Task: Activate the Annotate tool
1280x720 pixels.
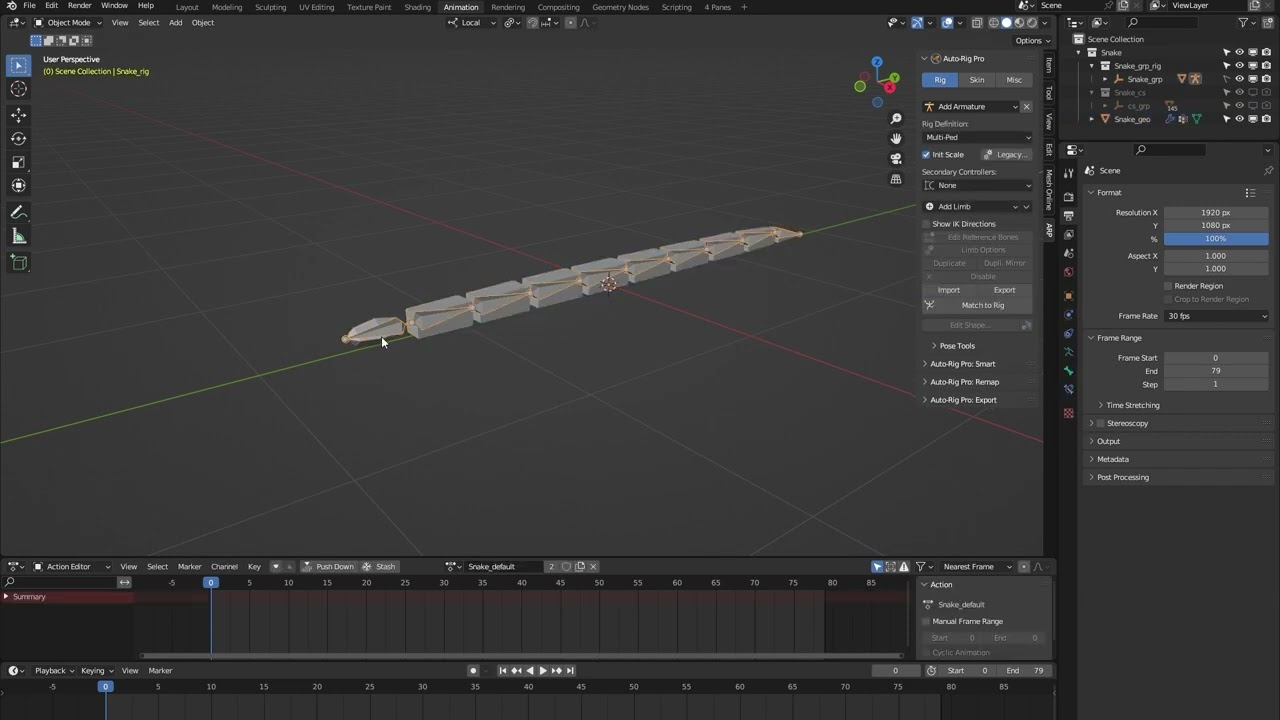Action: pyautogui.click(x=18, y=212)
